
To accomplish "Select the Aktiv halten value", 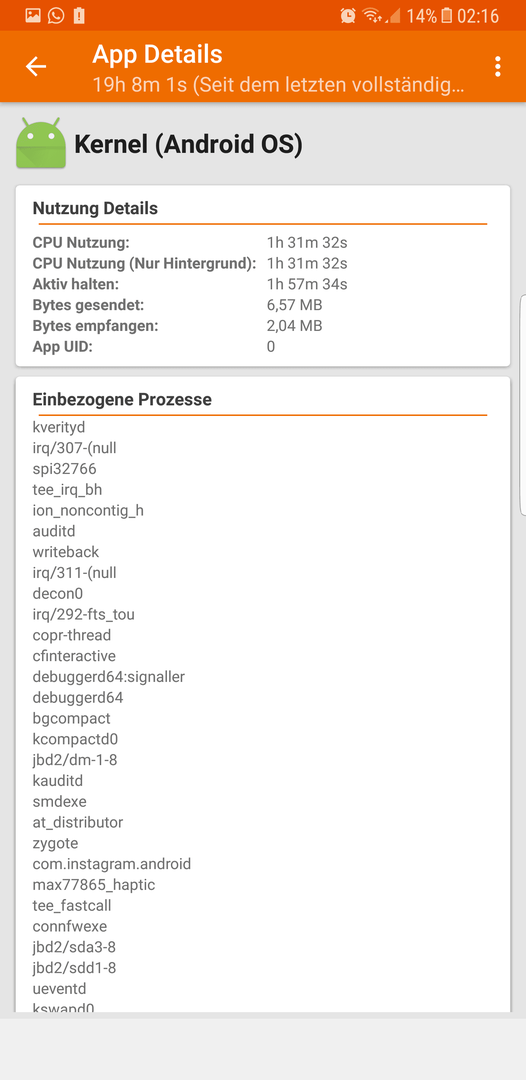I will tap(307, 284).
